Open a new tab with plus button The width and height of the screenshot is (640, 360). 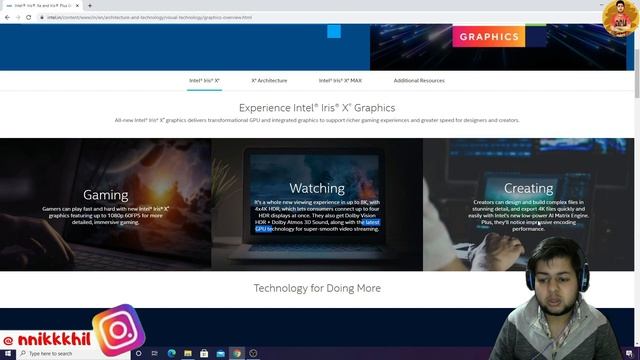90,6
